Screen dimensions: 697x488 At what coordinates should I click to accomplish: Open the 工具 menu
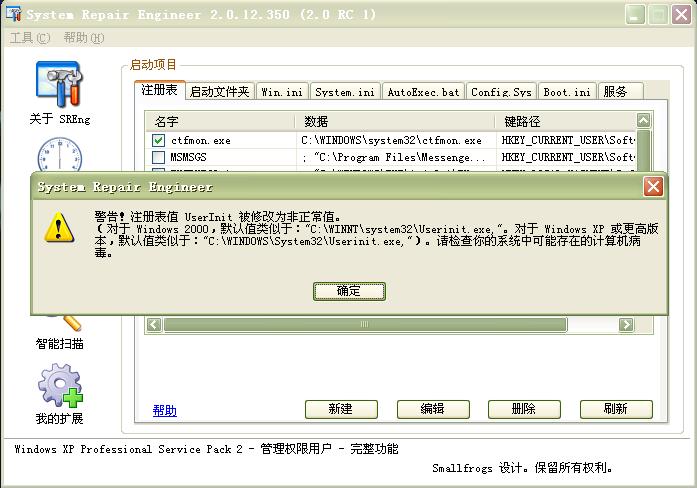click(x=30, y=38)
